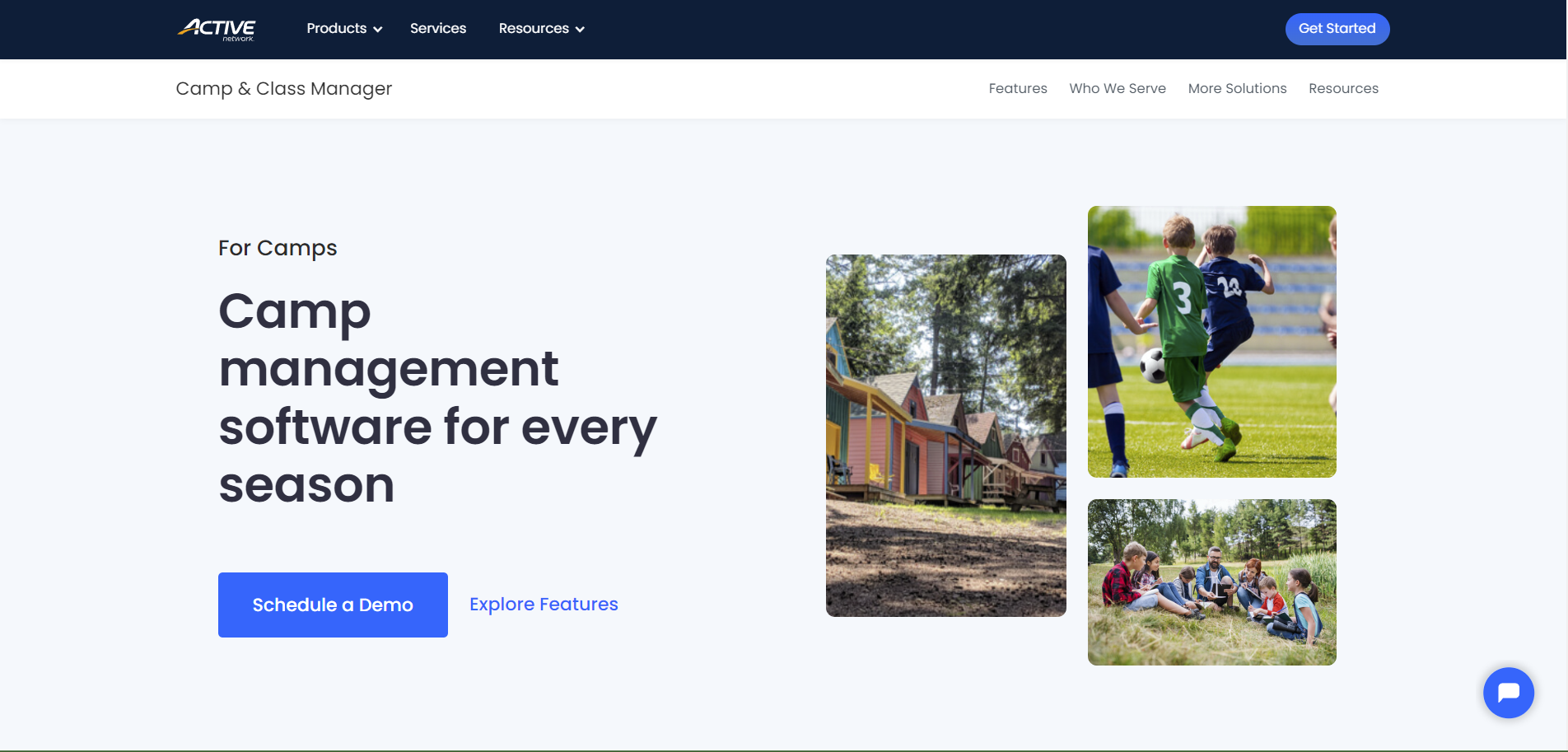This screenshot has height=752, width=1568.
Task: Click the camp cabins photo
Action: [x=945, y=435]
